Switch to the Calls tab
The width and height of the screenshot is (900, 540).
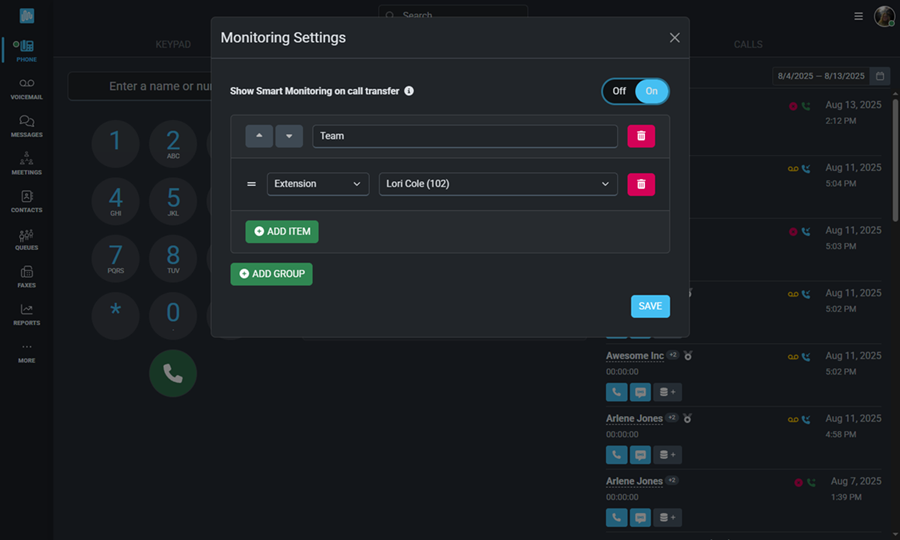pos(748,44)
